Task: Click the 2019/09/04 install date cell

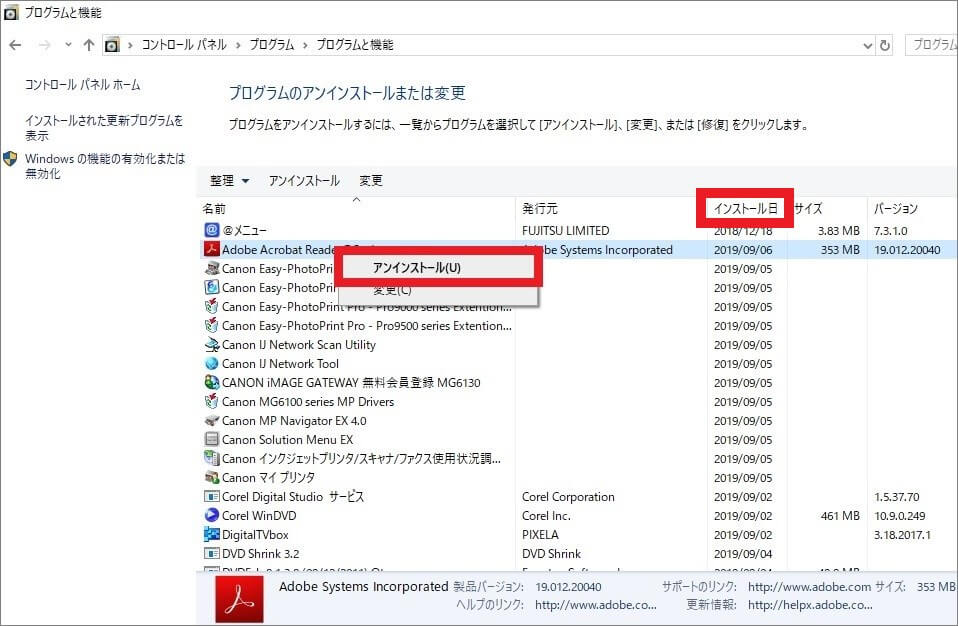Action: [743, 554]
